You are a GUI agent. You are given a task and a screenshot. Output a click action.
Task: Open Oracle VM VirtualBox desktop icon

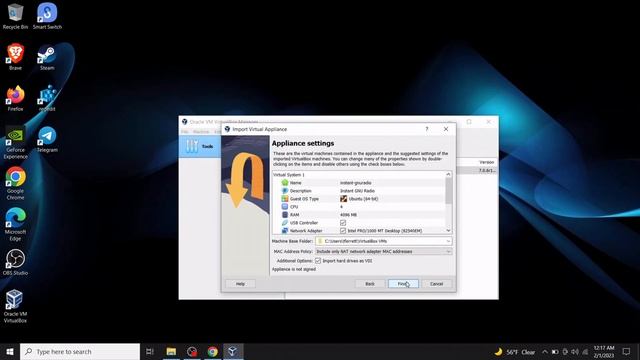click(15, 306)
